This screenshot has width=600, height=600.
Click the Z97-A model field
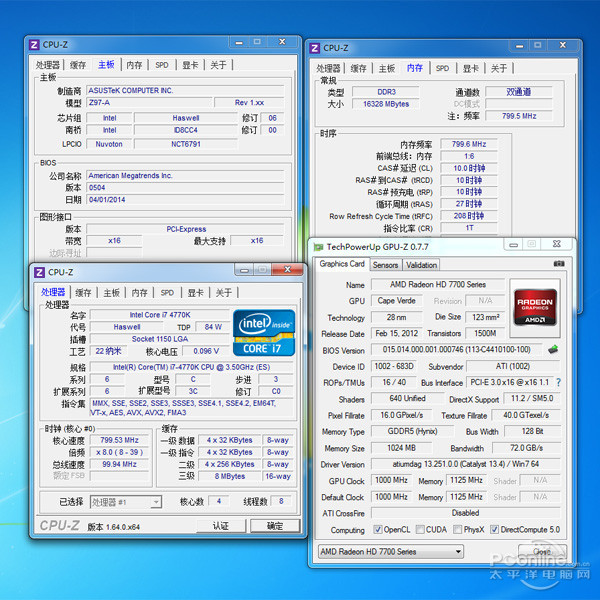[149, 103]
